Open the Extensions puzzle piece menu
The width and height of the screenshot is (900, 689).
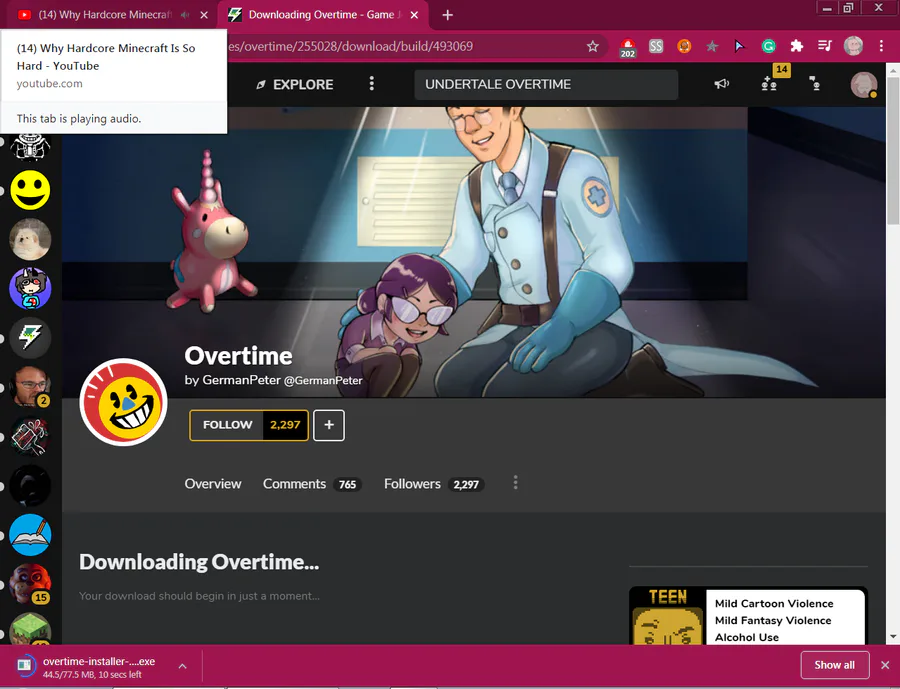click(797, 47)
